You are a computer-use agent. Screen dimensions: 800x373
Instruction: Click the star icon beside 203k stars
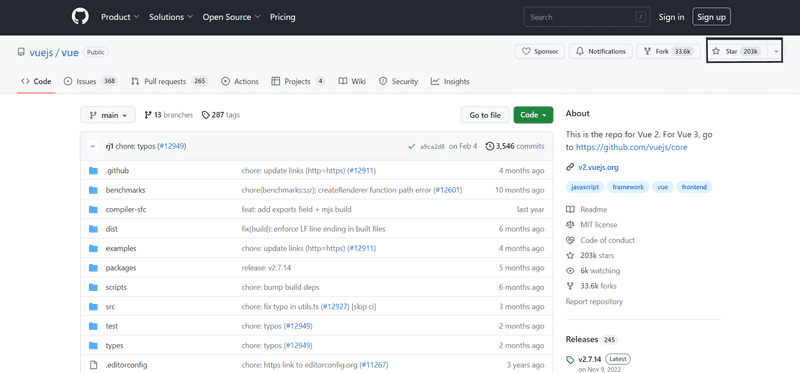pos(570,256)
